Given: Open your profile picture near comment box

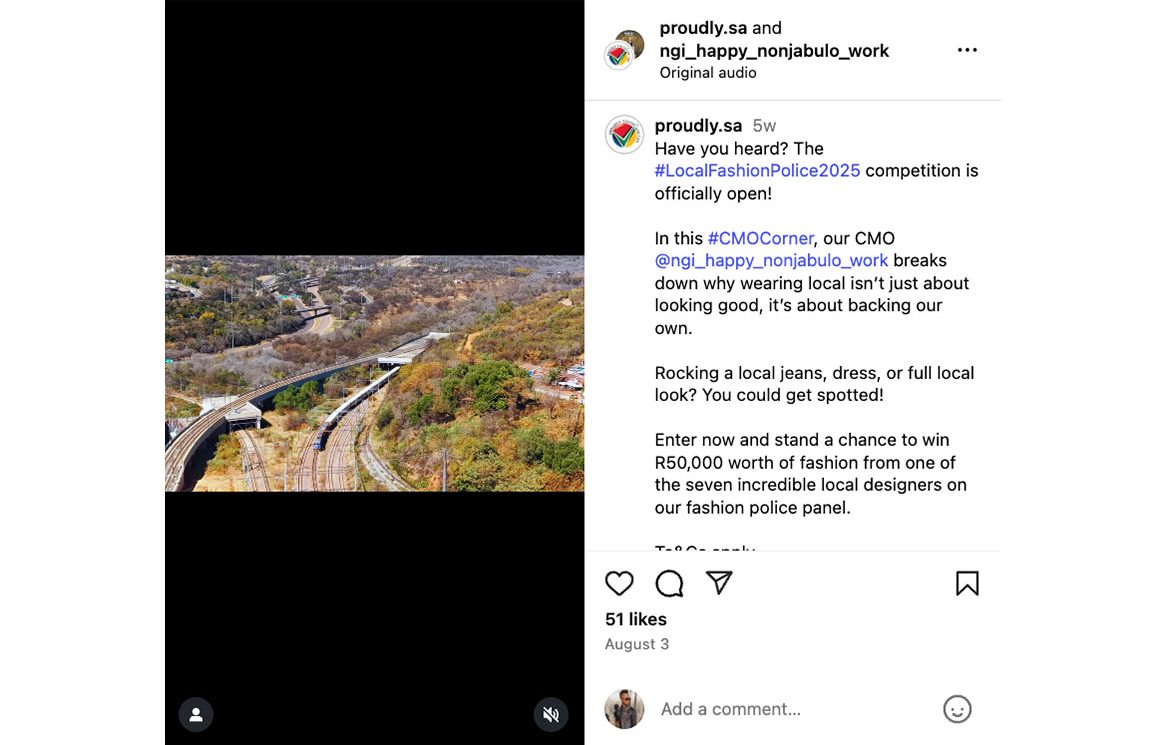Looking at the screenshot, I should (624, 709).
